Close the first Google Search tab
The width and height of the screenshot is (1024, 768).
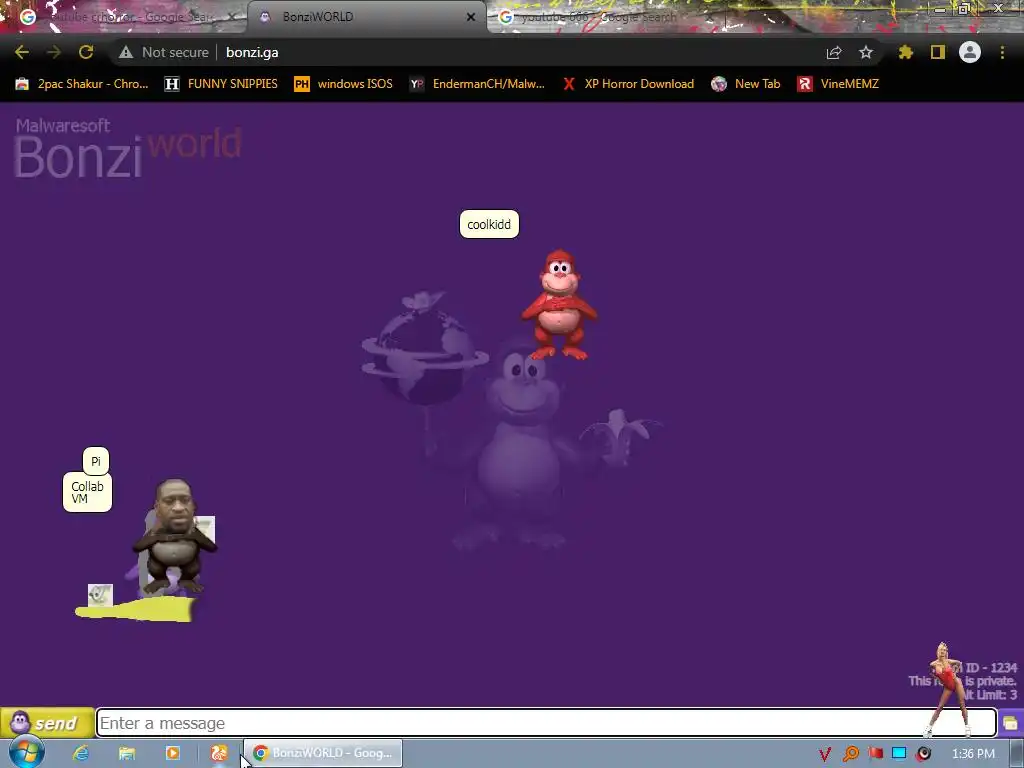231,17
